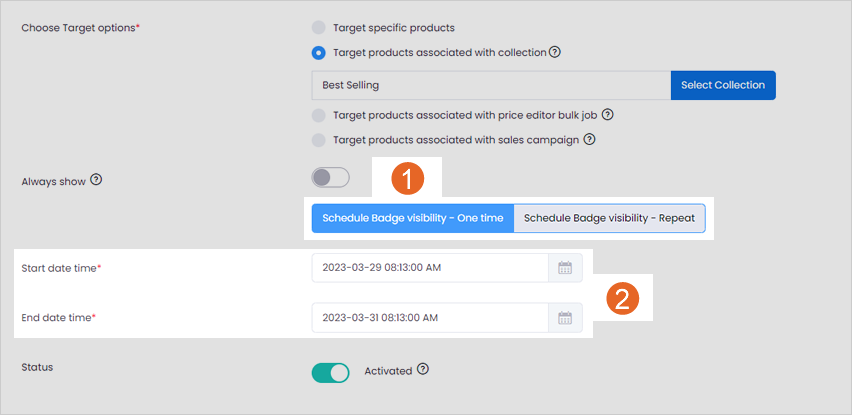The width and height of the screenshot is (852, 415).
Task: Click help icon for collection targeting option
Action: 554,53
